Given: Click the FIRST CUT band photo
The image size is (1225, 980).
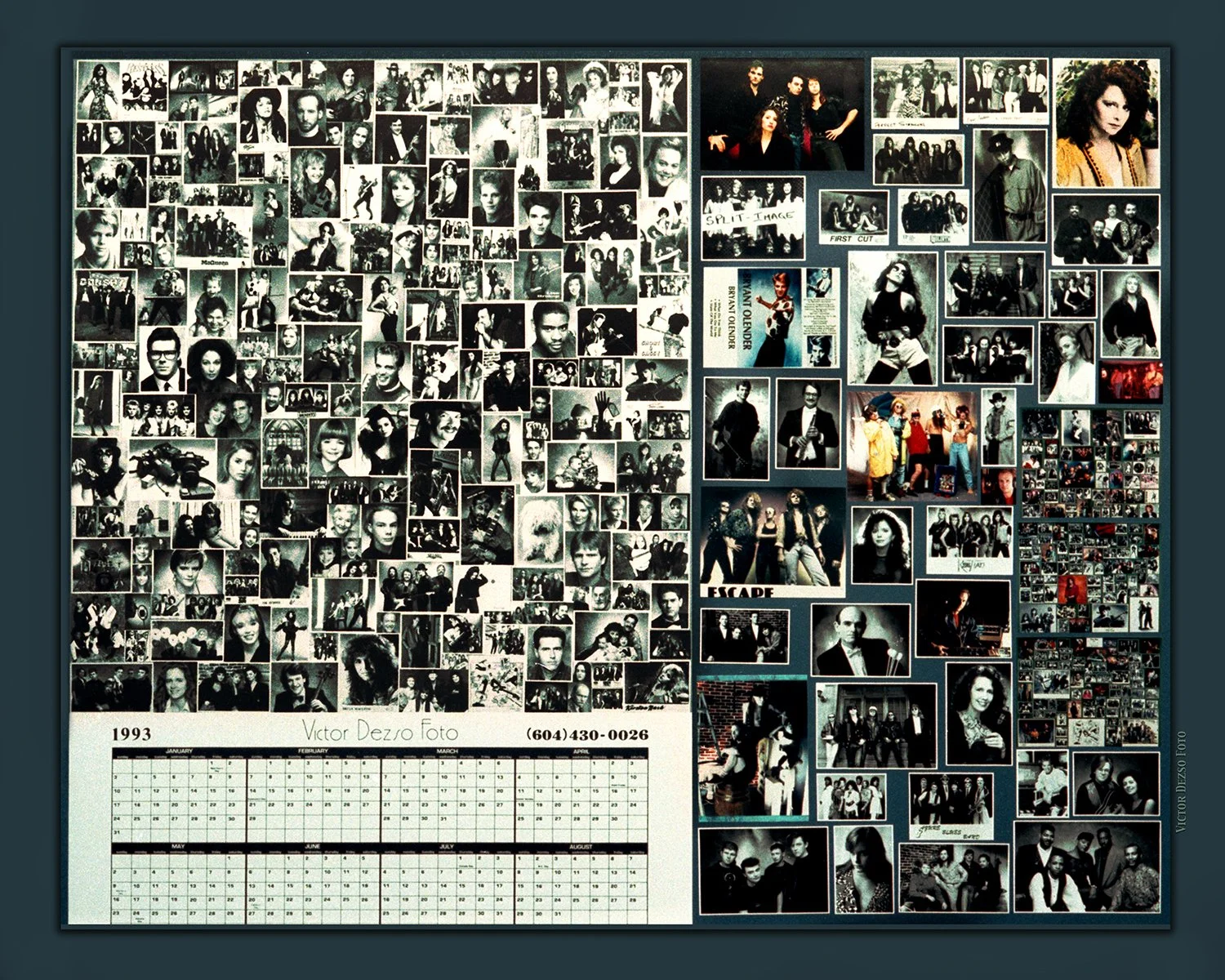Looking at the screenshot, I should point(853,217).
